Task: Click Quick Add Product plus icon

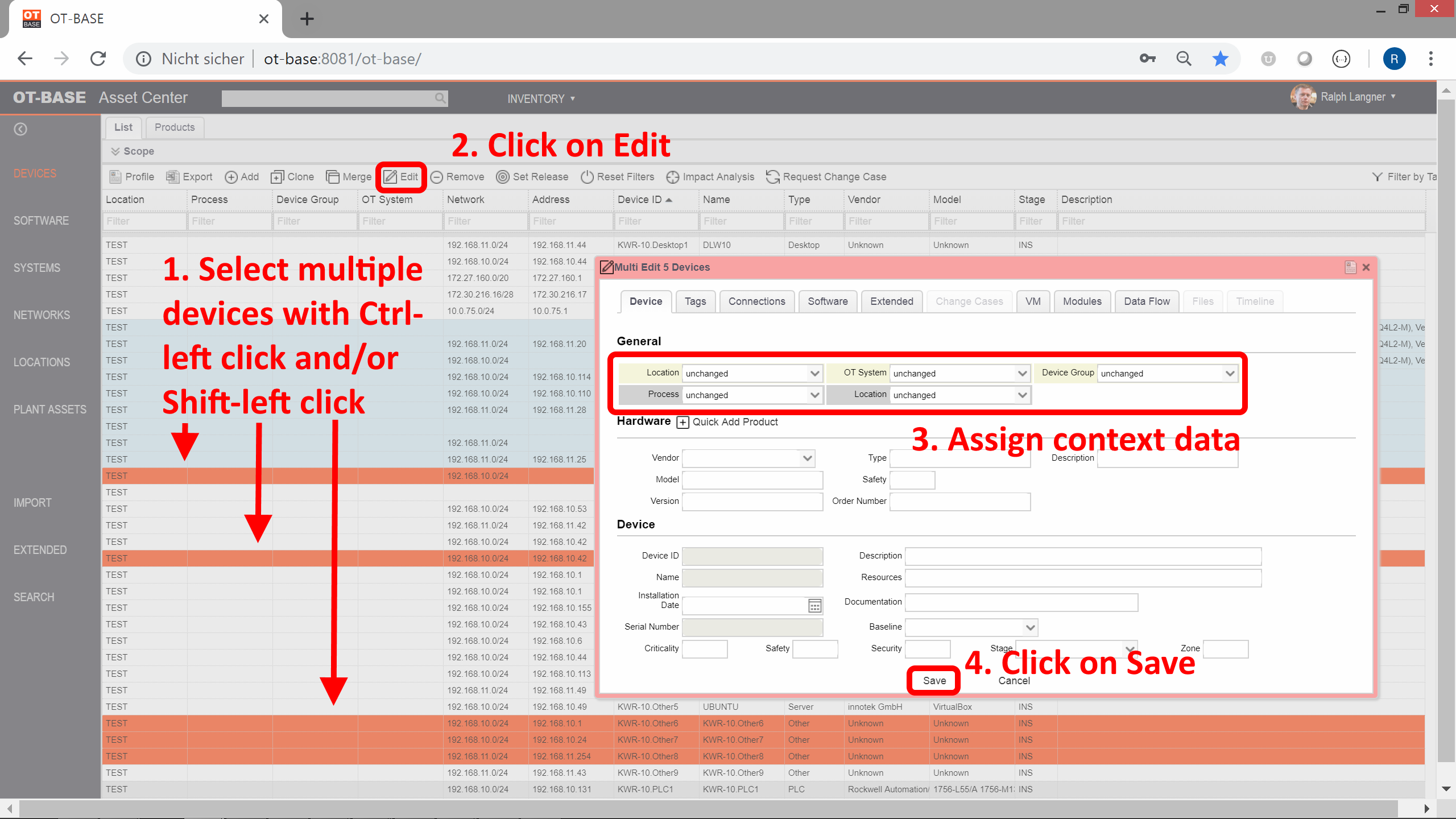Action: pos(682,422)
